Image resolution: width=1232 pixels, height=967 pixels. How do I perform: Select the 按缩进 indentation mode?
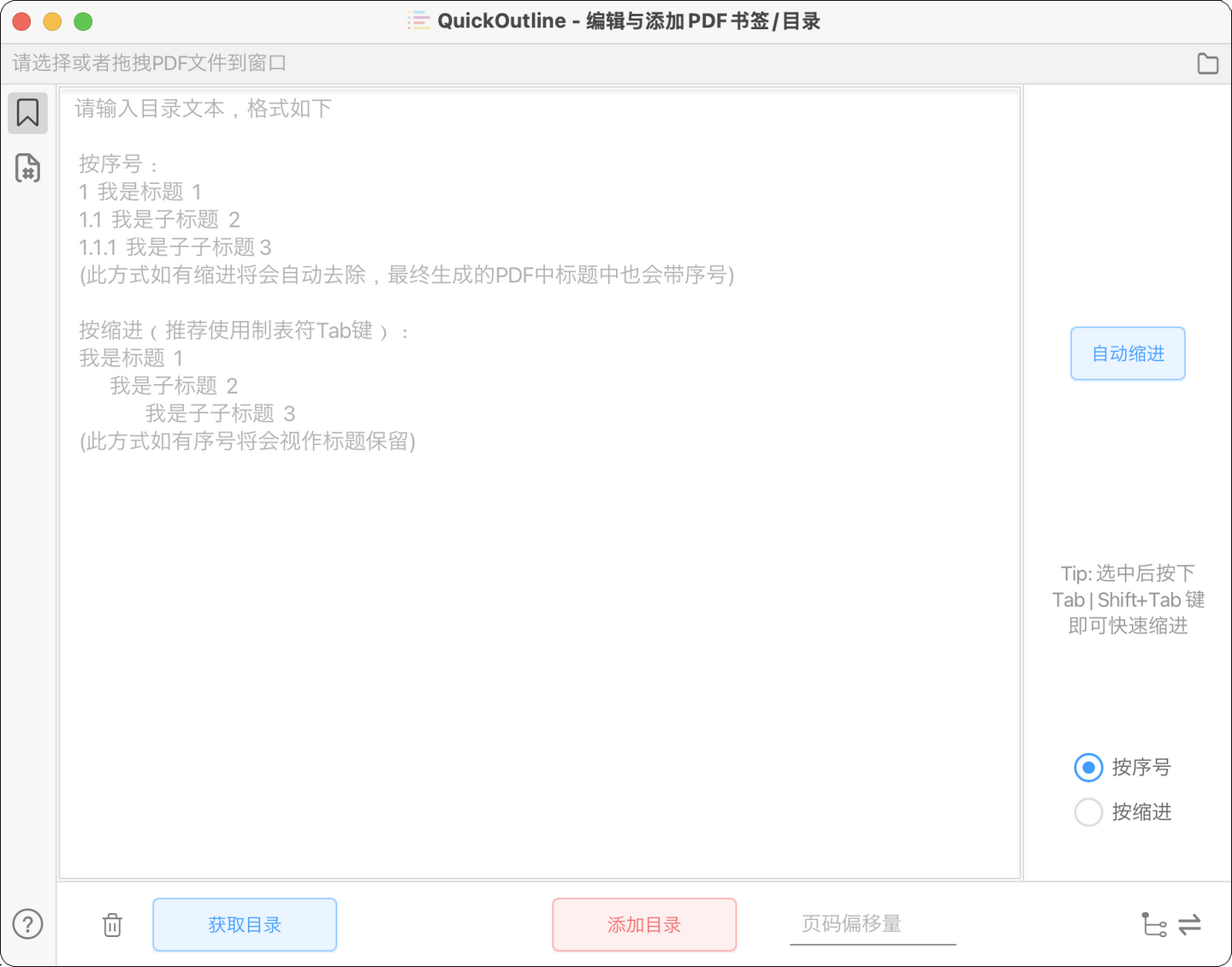pos(1087,811)
